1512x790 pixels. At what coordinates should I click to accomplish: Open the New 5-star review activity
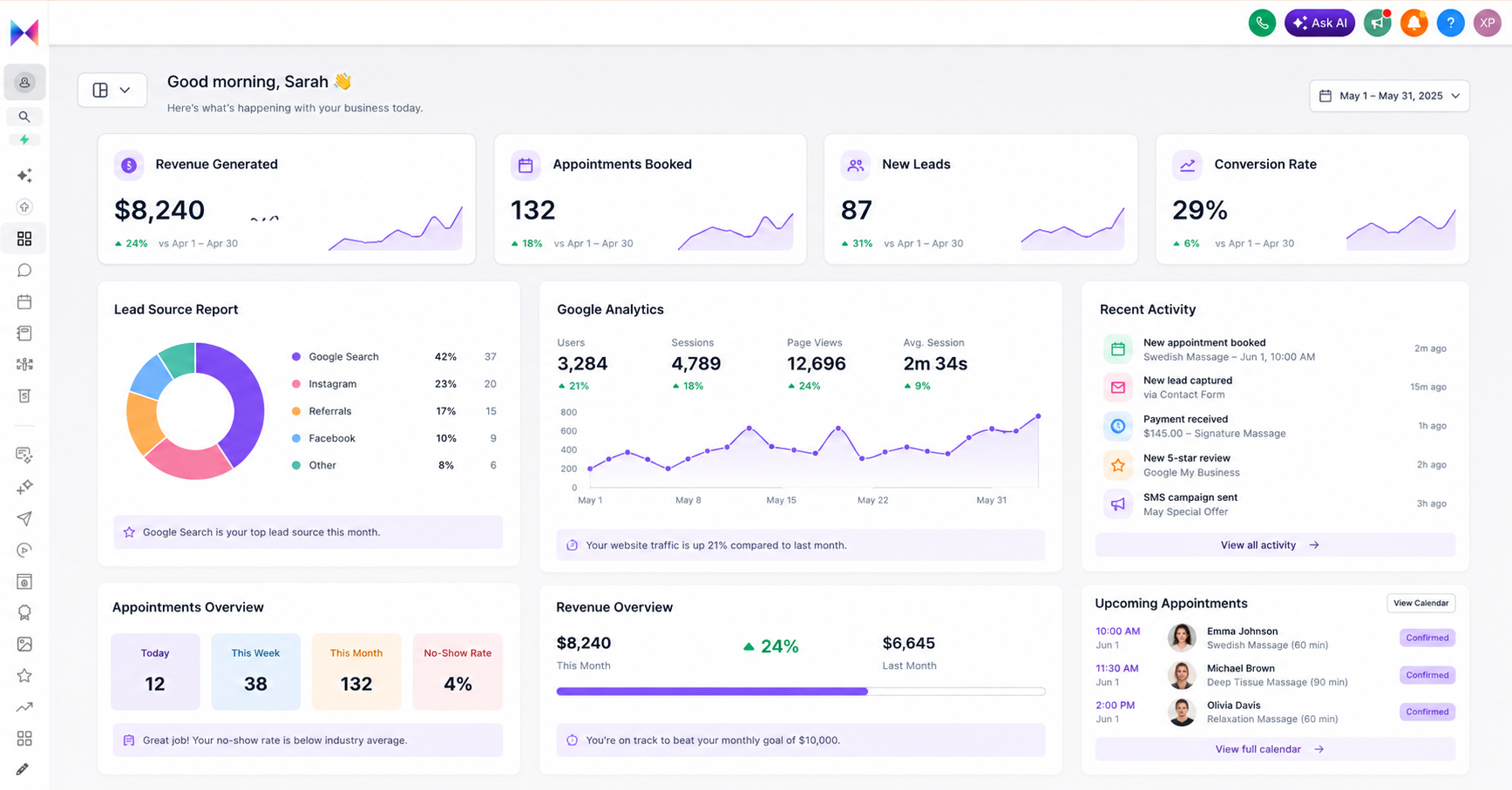pos(1275,465)
